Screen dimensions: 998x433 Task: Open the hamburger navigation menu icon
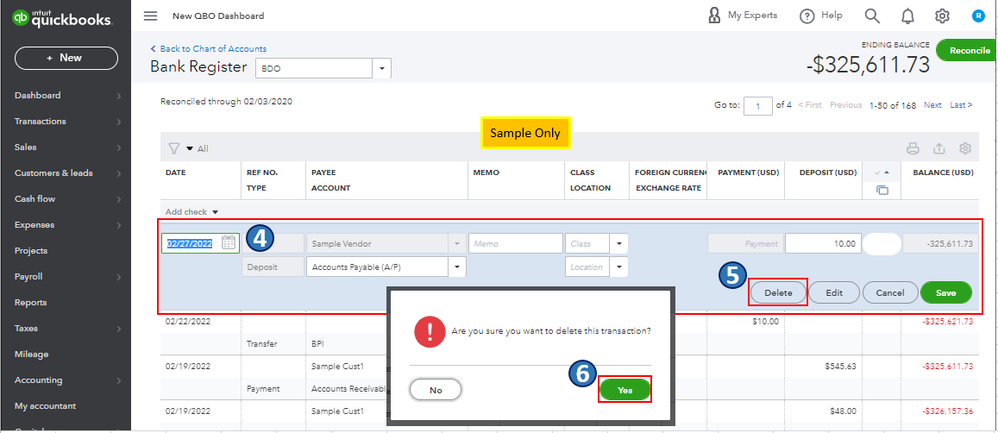click(x=150, y=16)
